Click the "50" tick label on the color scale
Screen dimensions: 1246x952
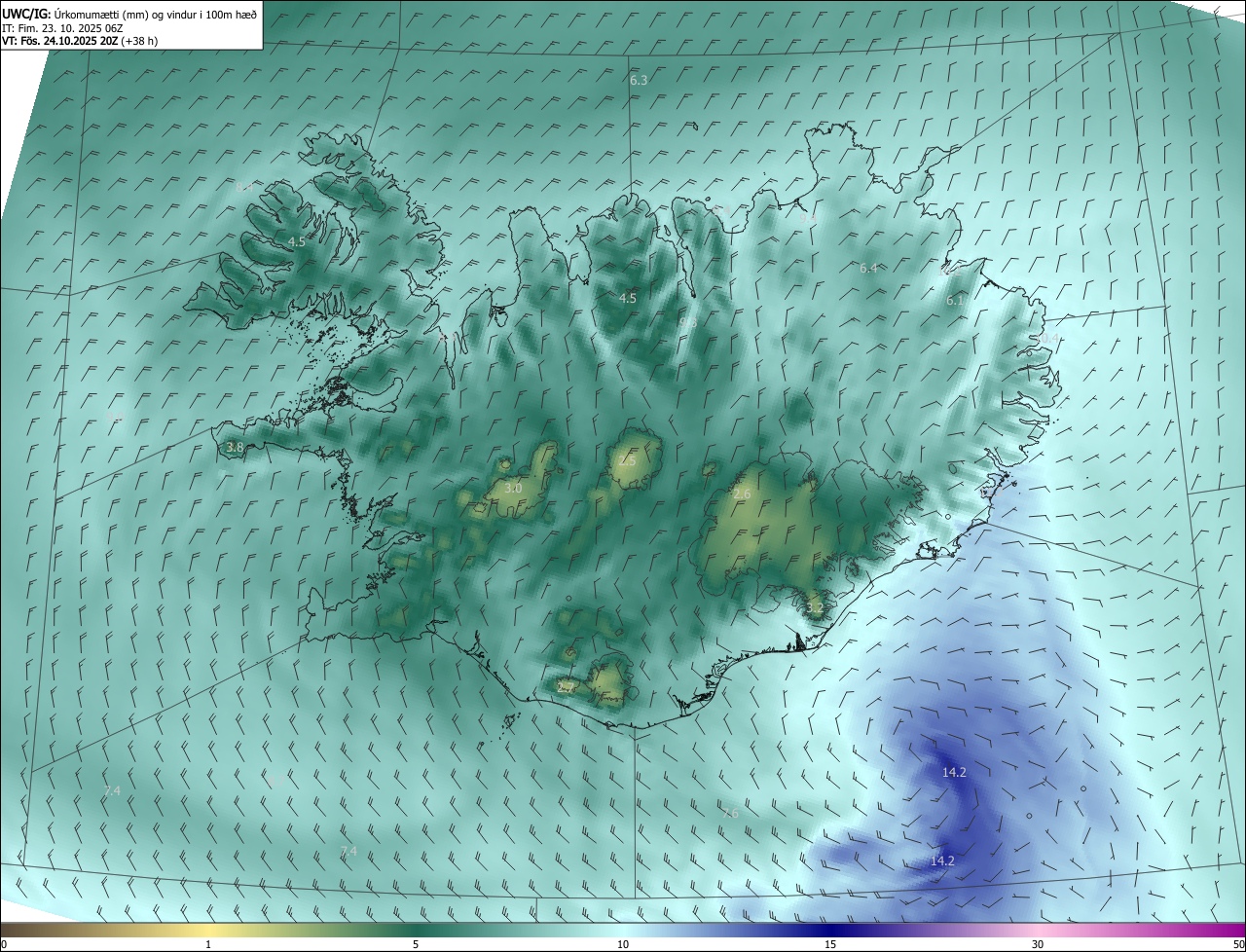click(x=1238, y=945)
